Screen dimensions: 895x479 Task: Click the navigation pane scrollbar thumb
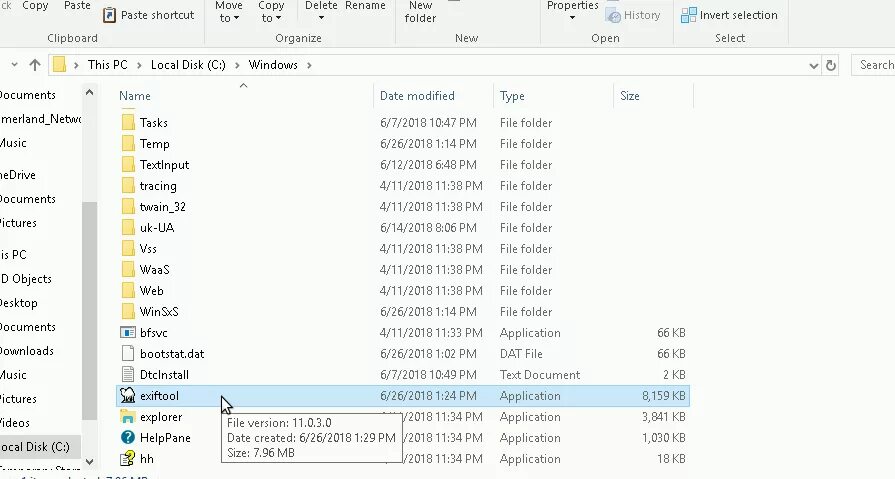tap(89, 311)
